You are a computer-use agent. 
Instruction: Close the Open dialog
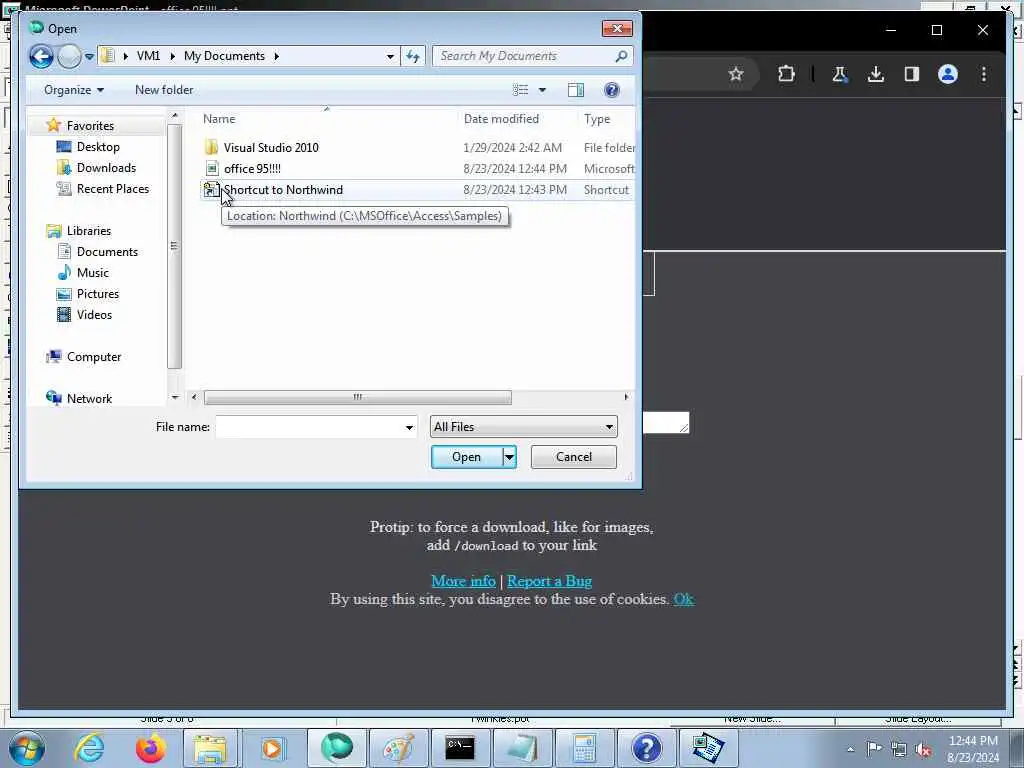pos(617,29)
